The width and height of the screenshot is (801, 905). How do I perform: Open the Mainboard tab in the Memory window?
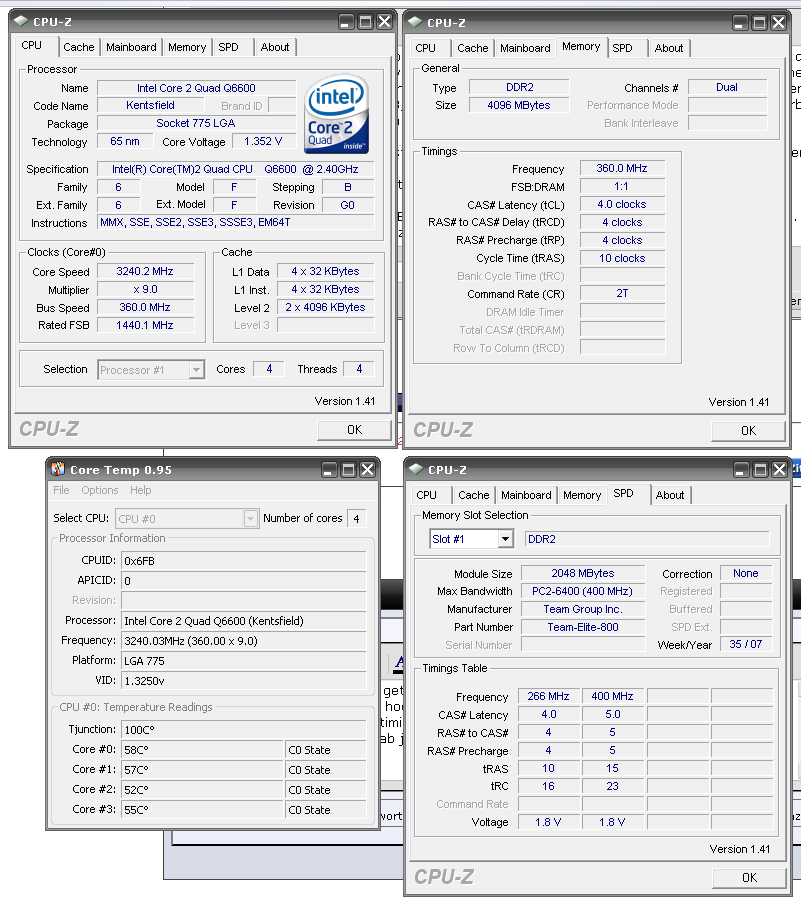tap(525, 48)
